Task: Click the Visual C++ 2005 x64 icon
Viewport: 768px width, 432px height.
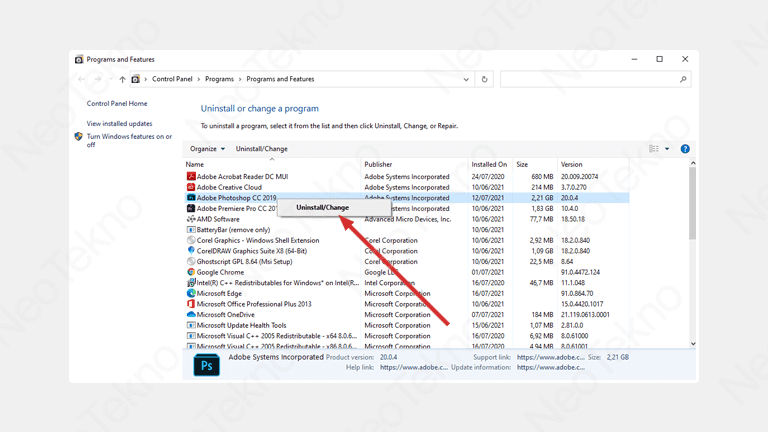Action: pyautogui.click(x=191, y=336)
